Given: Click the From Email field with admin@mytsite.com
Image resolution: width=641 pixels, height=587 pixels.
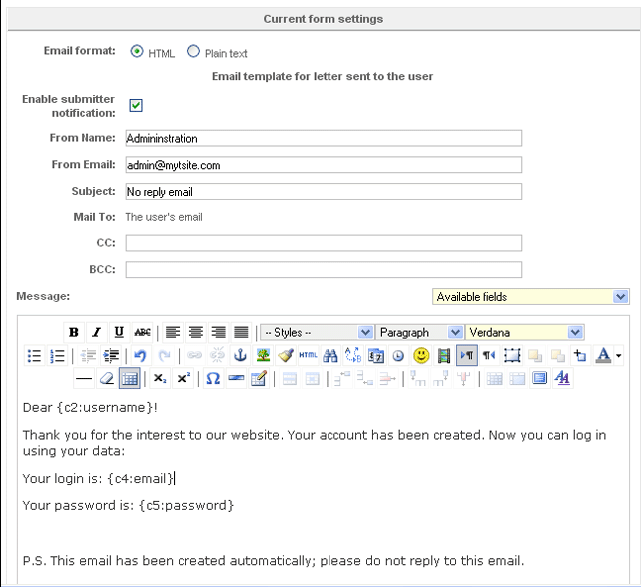Looking at the screenshot, I should (324, 165).
